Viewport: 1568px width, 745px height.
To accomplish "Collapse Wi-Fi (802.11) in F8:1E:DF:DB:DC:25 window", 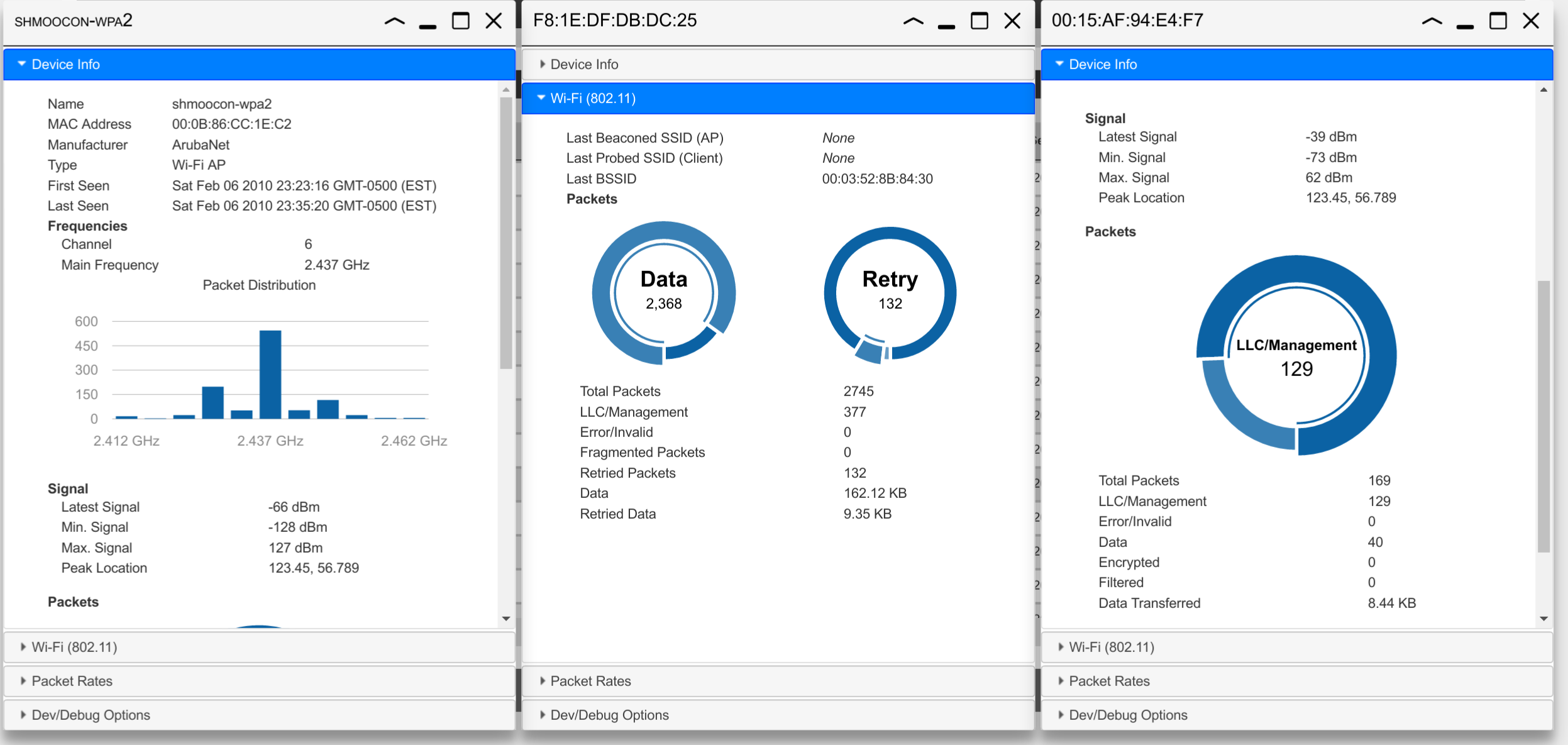I will click(x=778, y=98).
